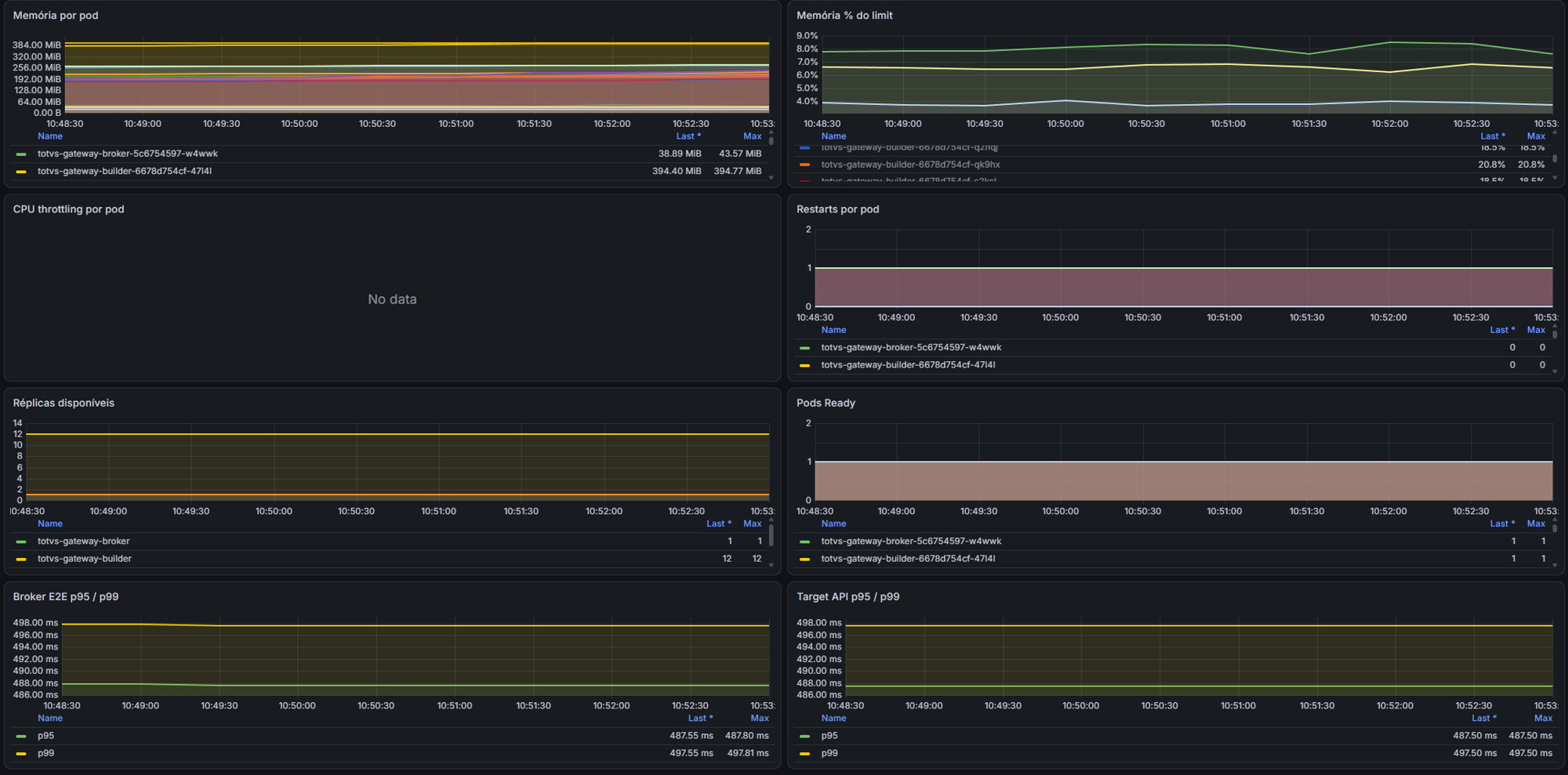Toggle broker-w4wwk series in Pods Ready legend

point(911,541)
